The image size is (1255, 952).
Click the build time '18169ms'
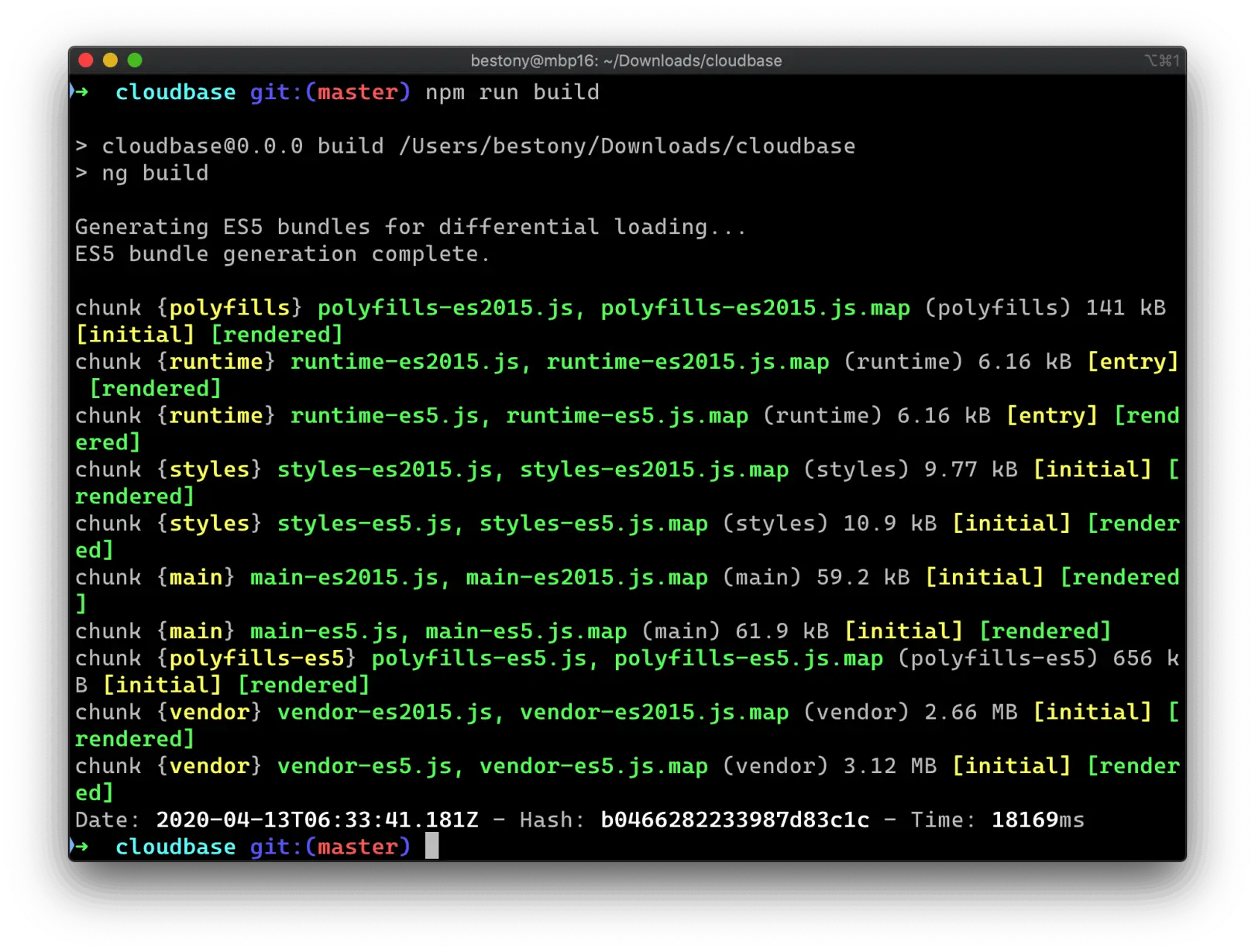coord(1038,820)
